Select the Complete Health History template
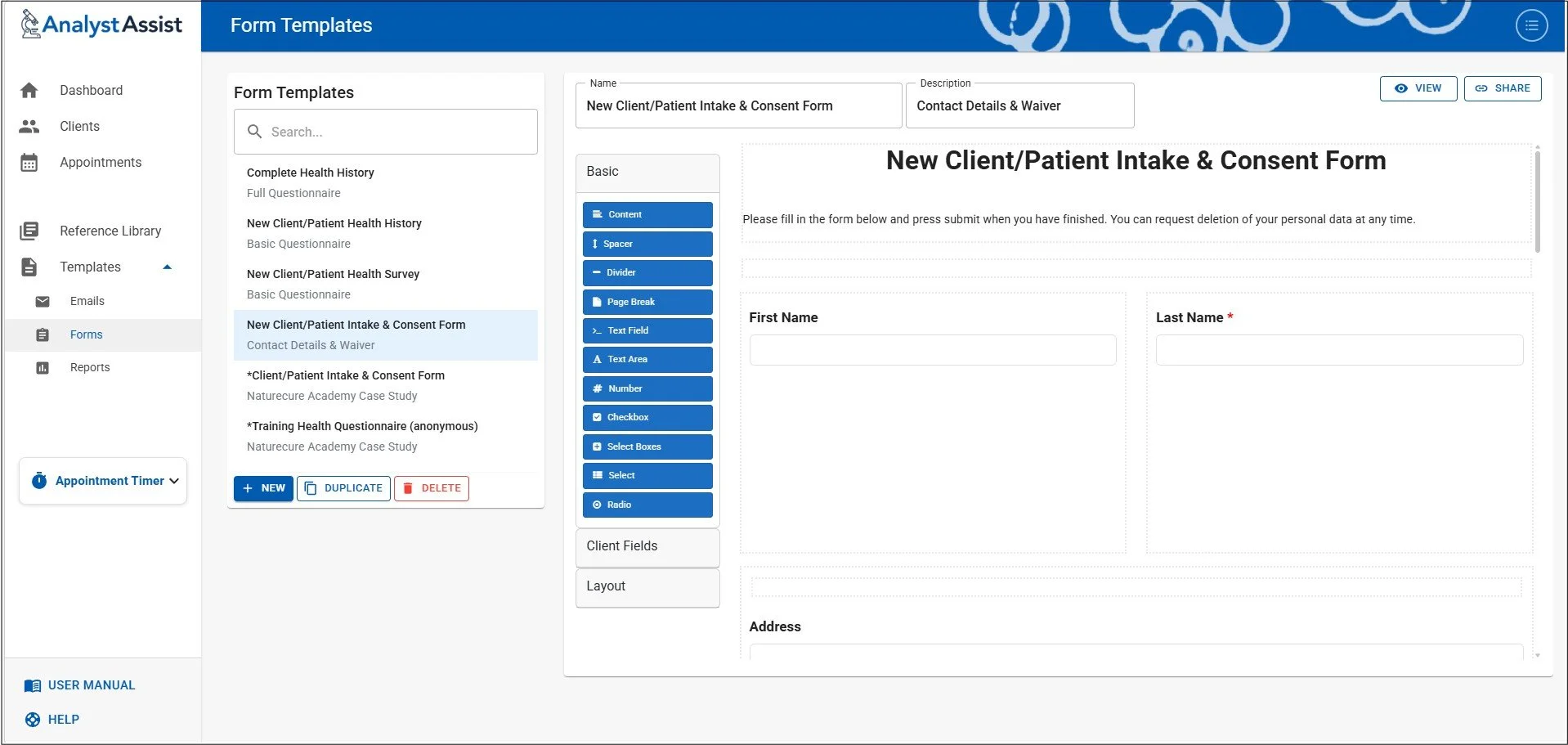 (x=311, y=173)
